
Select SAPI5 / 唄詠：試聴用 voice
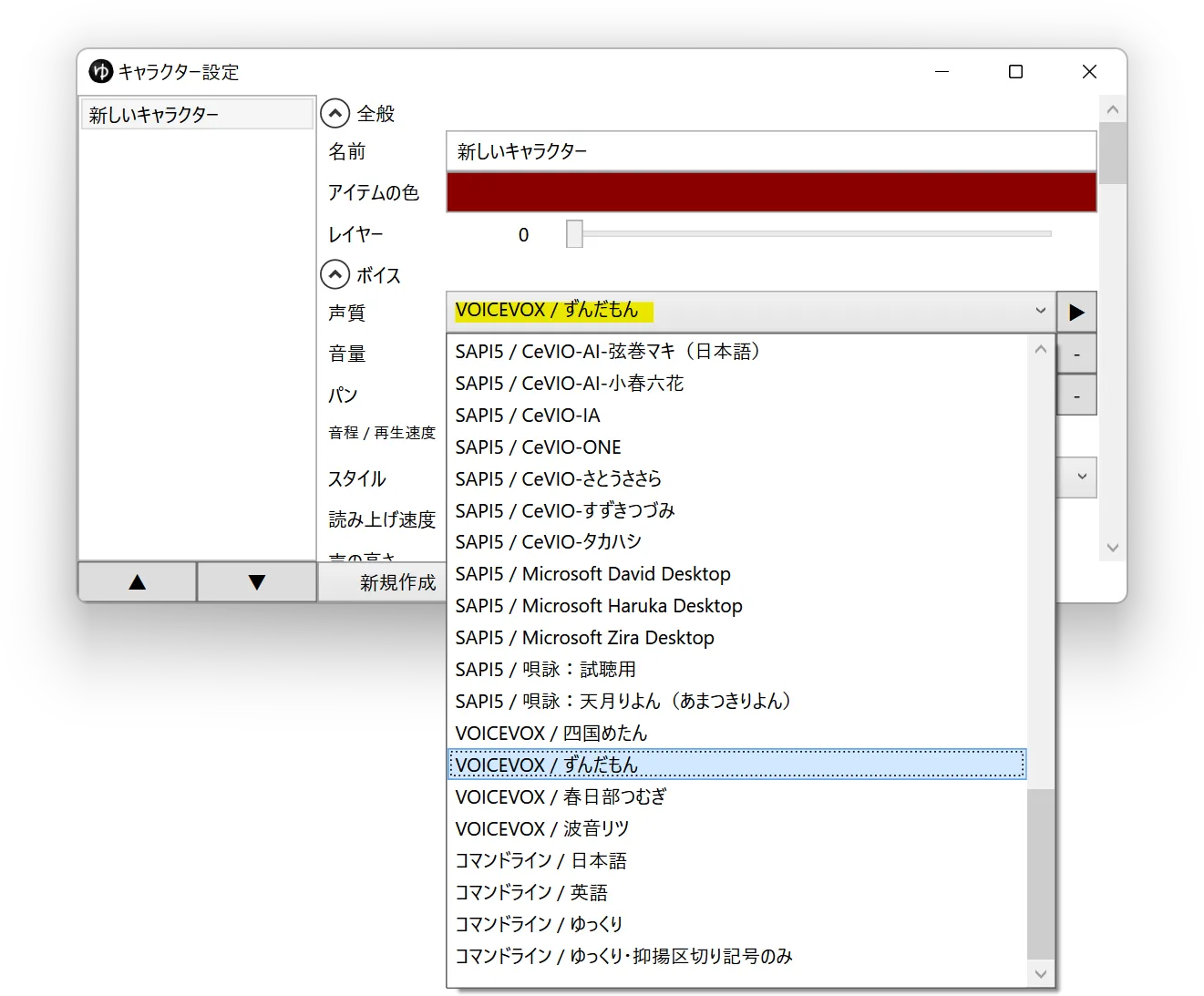pyautogui.click(x=736, y=670)
